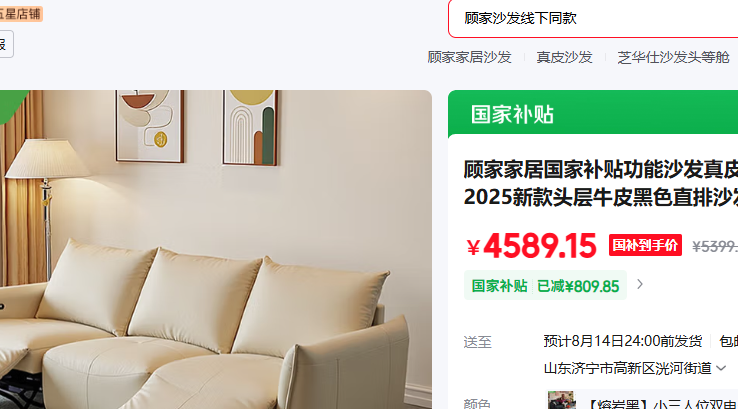This screenshot has width=738, height=409.
Task: Choose the 【熔岩黑】小三人位 color option text
Action: point(661,404)
